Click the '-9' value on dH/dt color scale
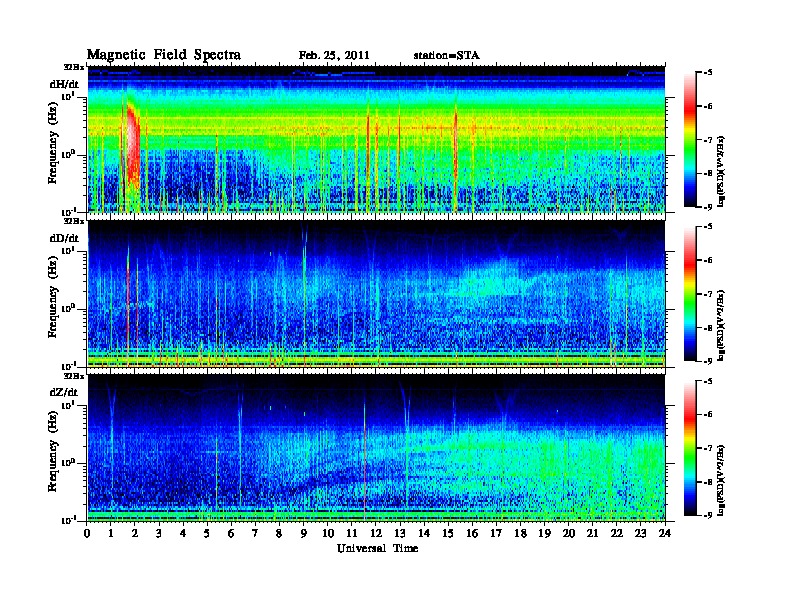The image size is (792, 612). tap(708, 207)
